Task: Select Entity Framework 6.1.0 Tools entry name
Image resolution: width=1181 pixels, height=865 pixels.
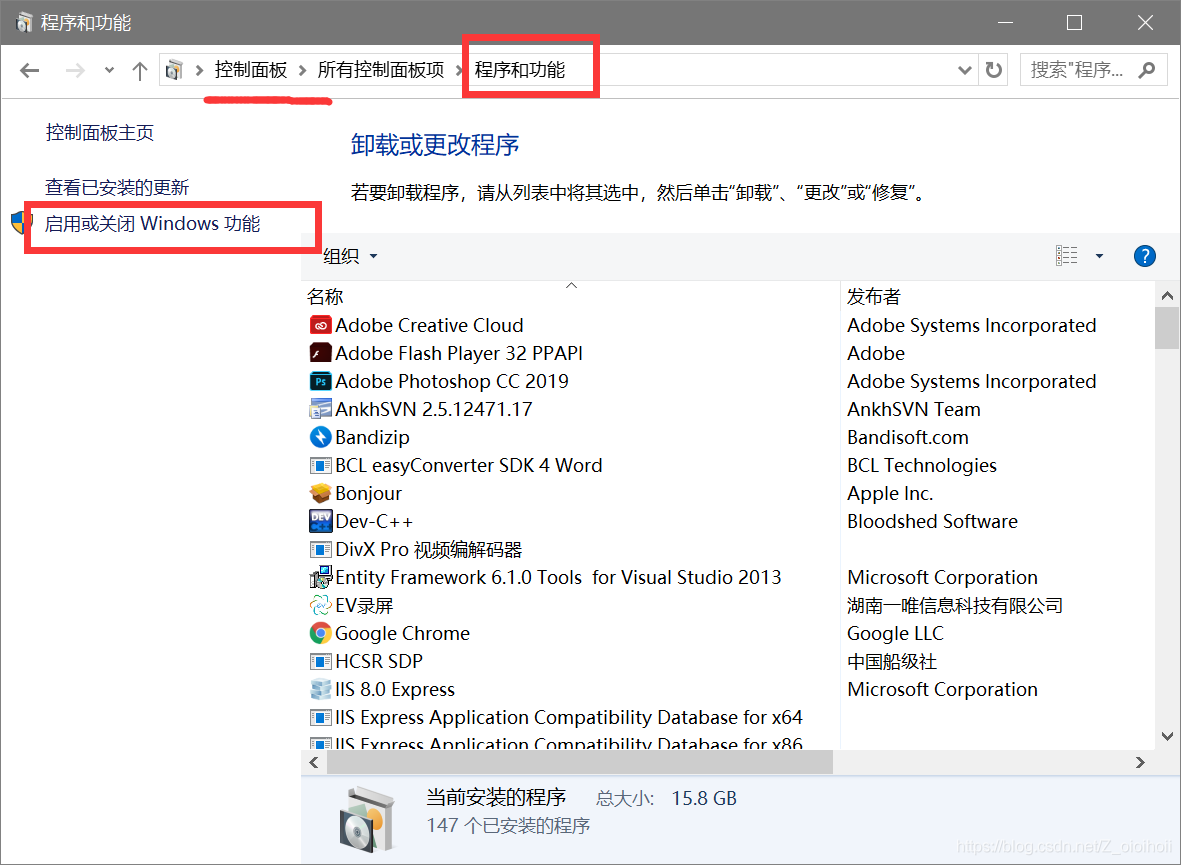Action: pyautogui.click(x=558, y=577)
